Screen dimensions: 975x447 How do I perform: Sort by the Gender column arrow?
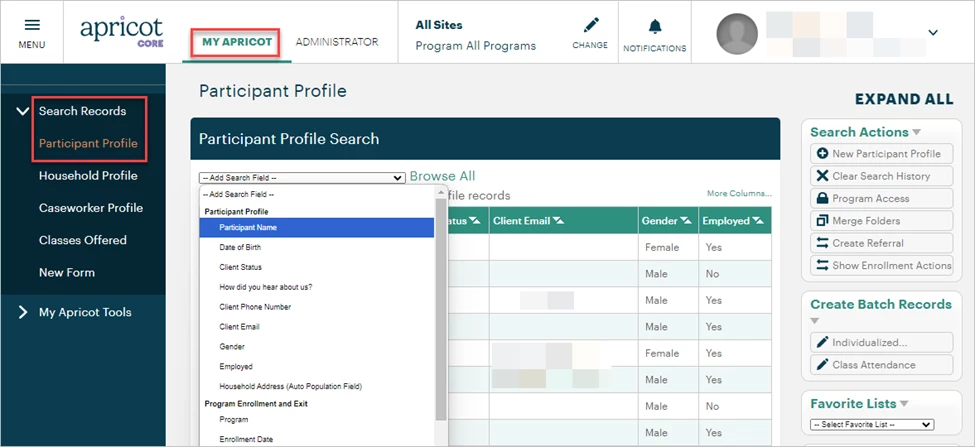[x=685, y=221]
